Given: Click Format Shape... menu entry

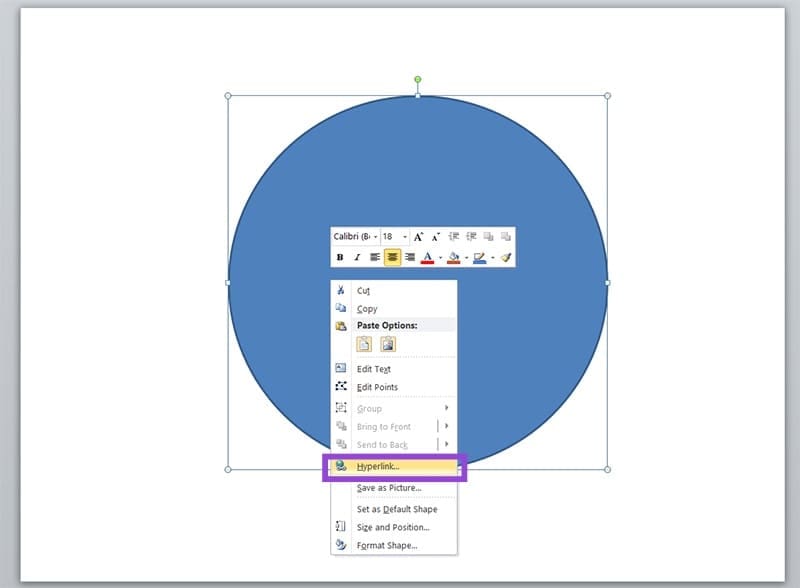Looking at the screenshot, I should [387, 545].
